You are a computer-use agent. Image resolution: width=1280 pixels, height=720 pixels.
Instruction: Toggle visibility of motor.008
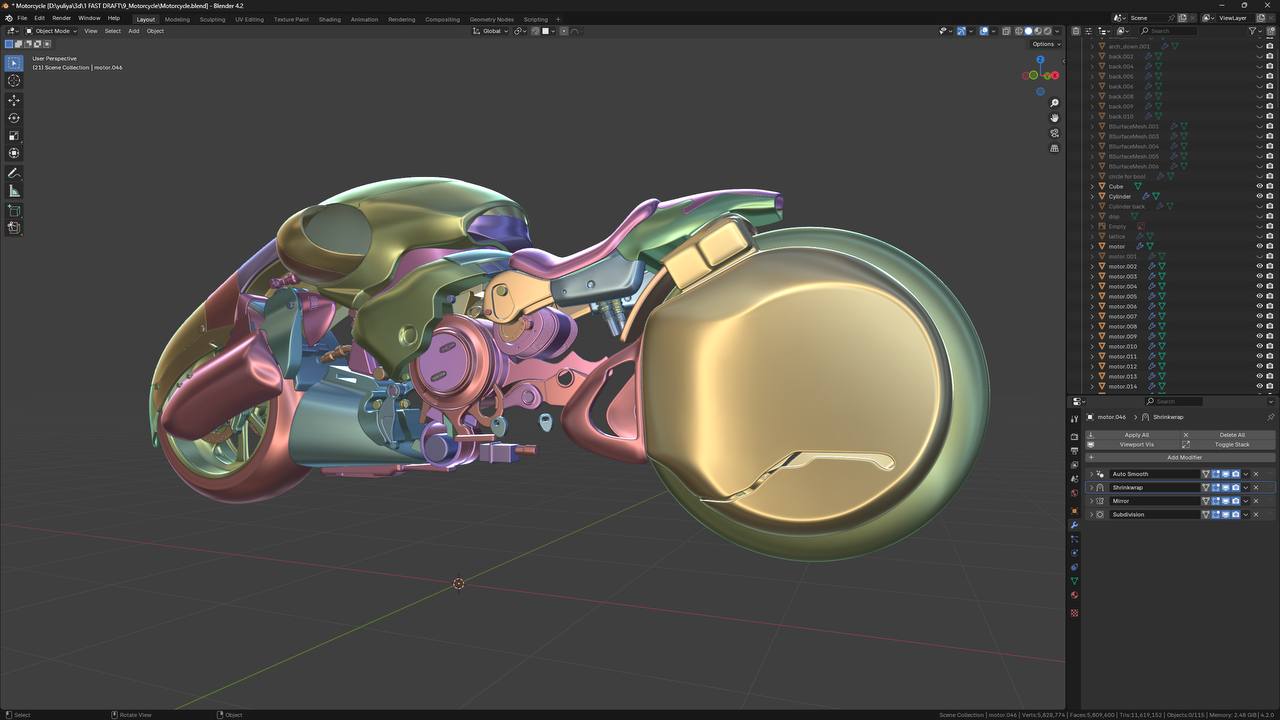(x=1259, y=326)
